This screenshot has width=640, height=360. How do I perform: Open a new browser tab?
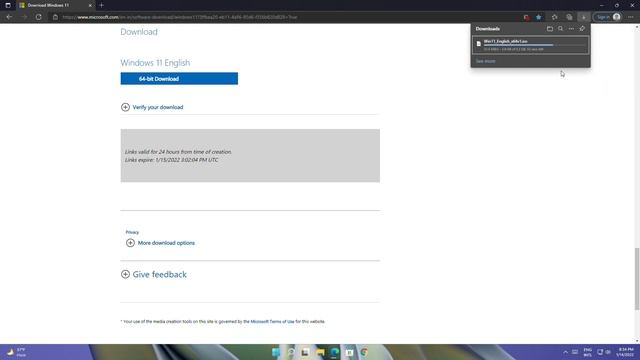101,5
